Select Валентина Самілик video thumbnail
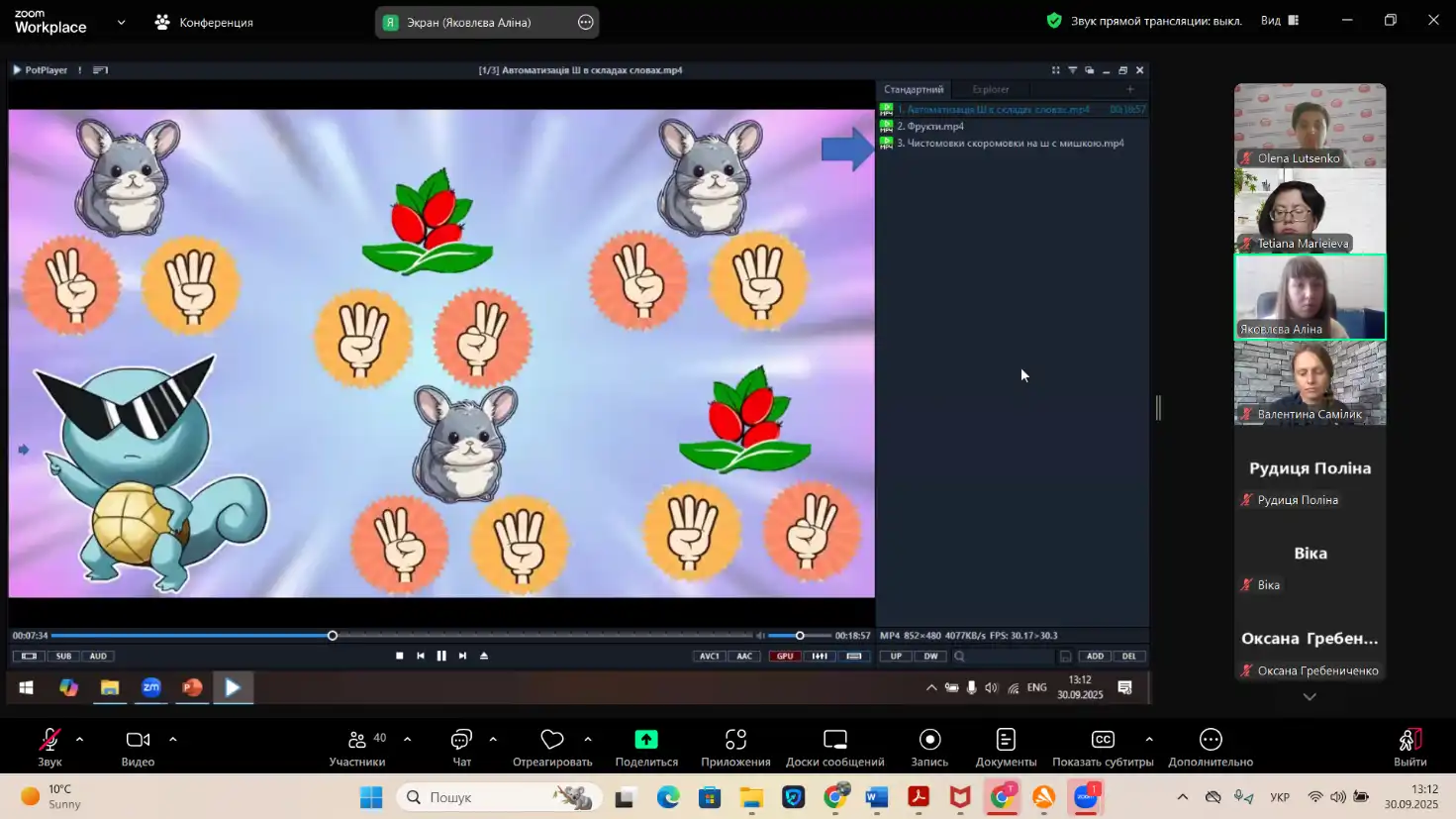 (1310, 382)
